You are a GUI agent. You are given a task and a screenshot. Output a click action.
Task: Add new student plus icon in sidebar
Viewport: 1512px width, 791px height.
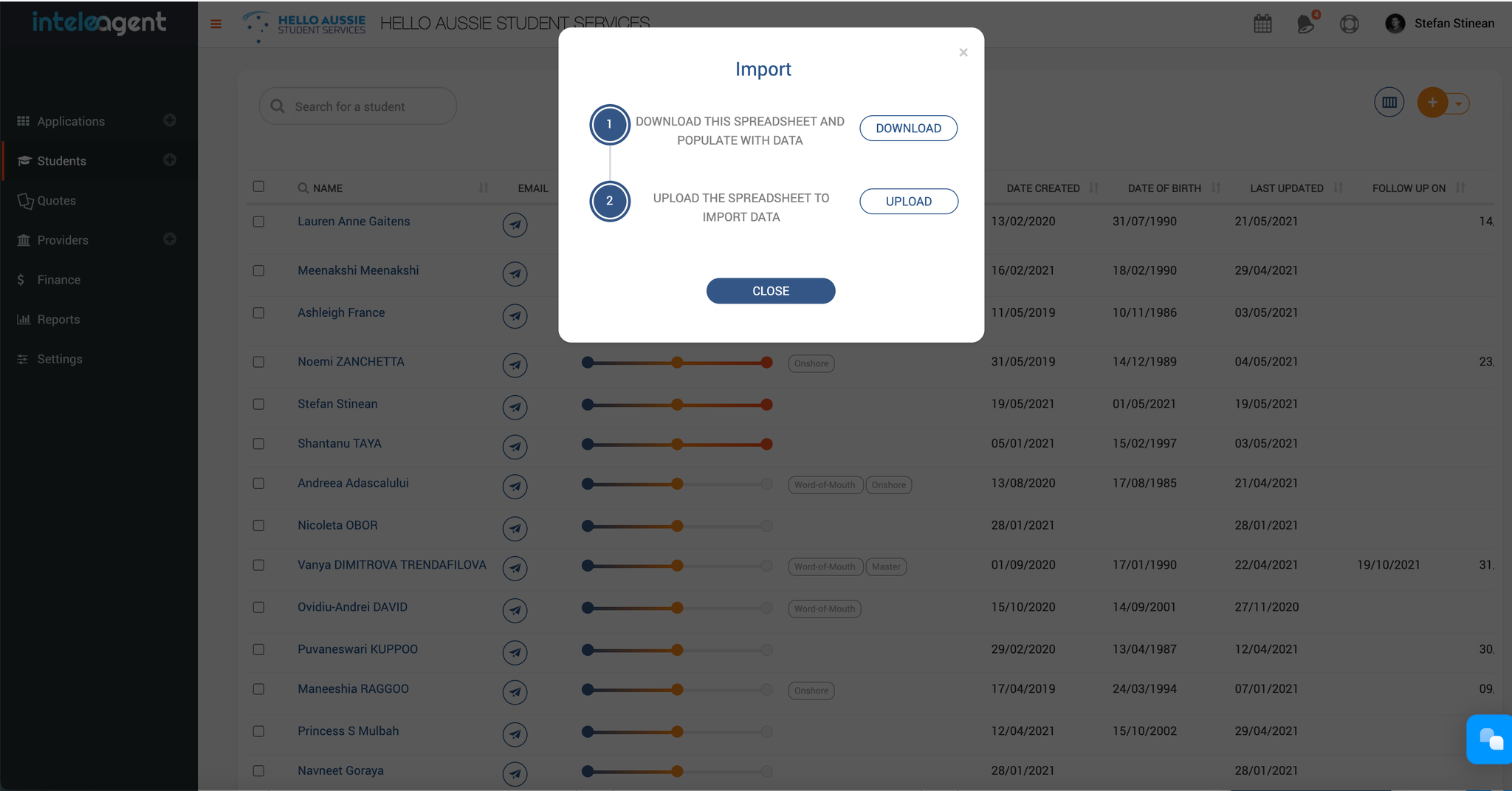pos(170,160)
